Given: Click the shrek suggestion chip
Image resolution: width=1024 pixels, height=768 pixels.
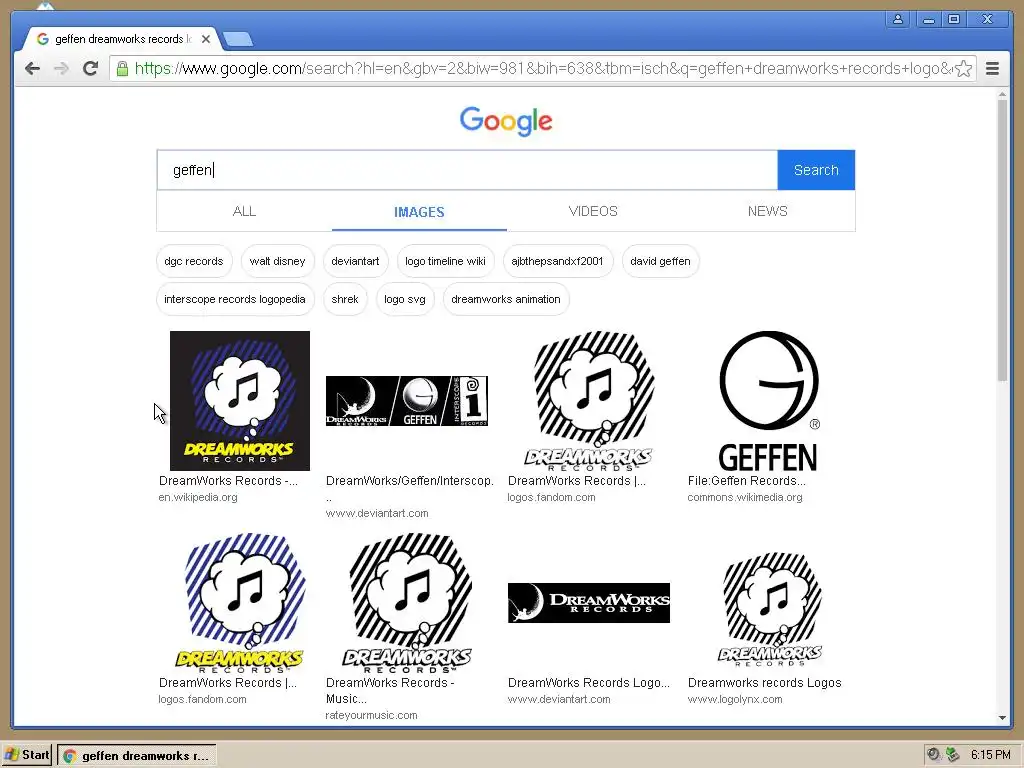Looking at the screenshot, I should (x=345, y=299).
